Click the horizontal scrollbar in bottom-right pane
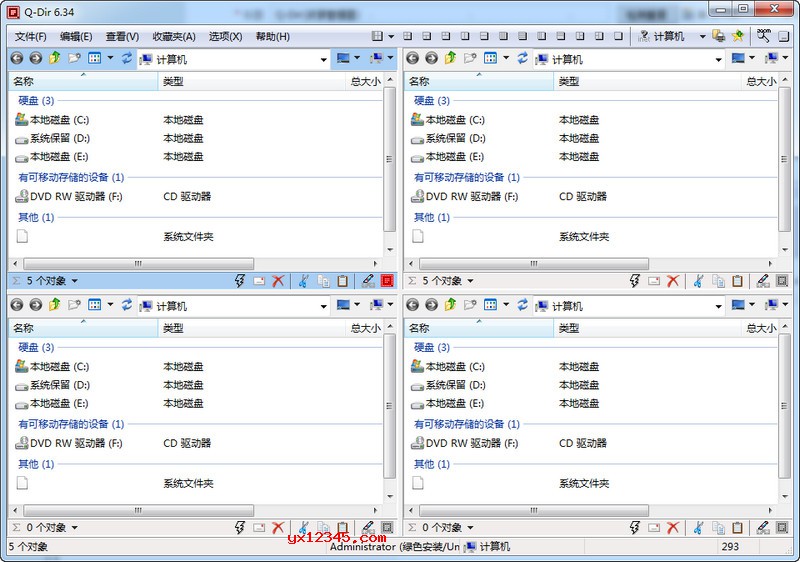Image resolution: width=800 pixels, height=562 pixels. 534,510
